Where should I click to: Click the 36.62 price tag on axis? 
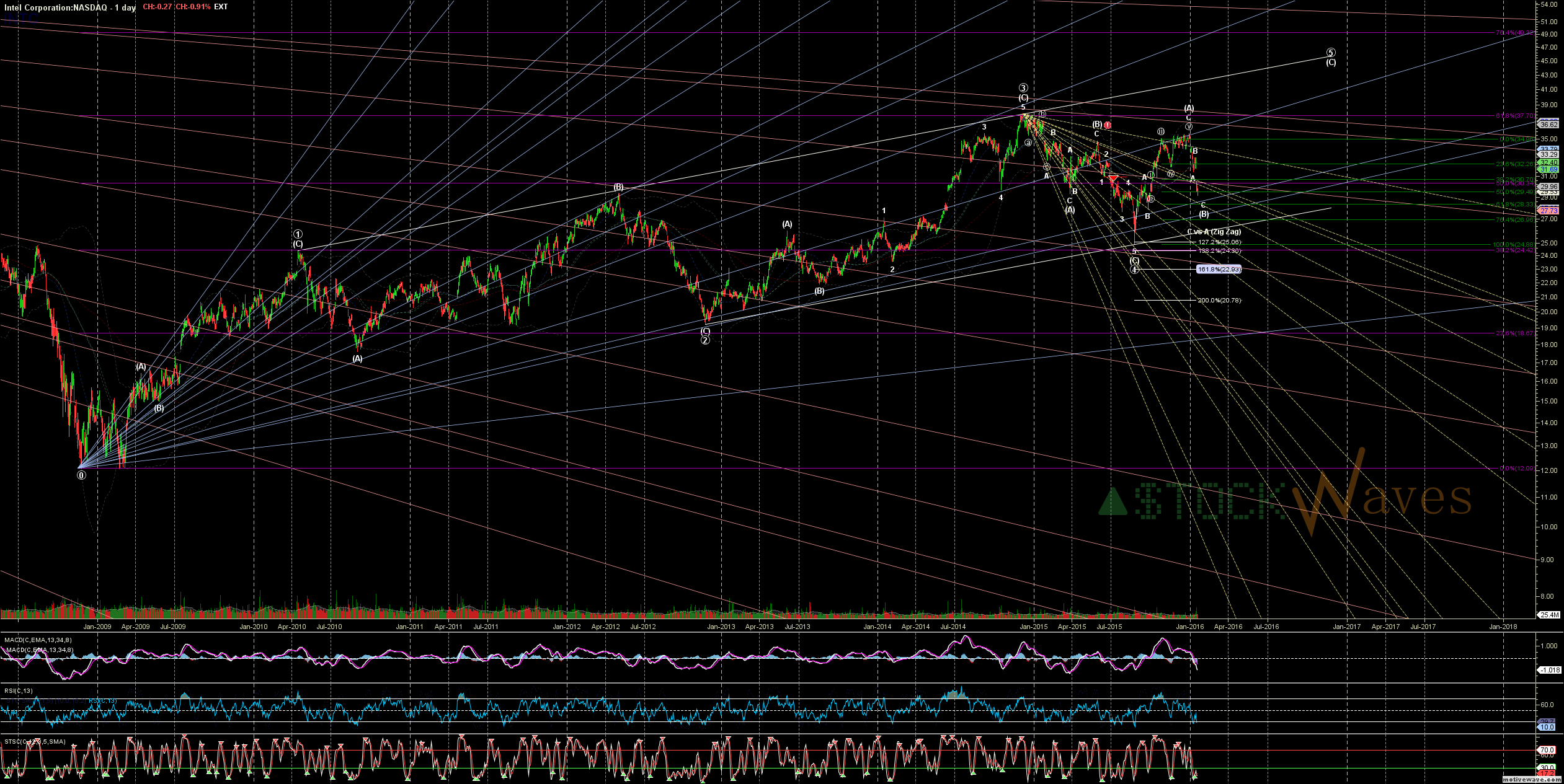(x=1548, y=125)
